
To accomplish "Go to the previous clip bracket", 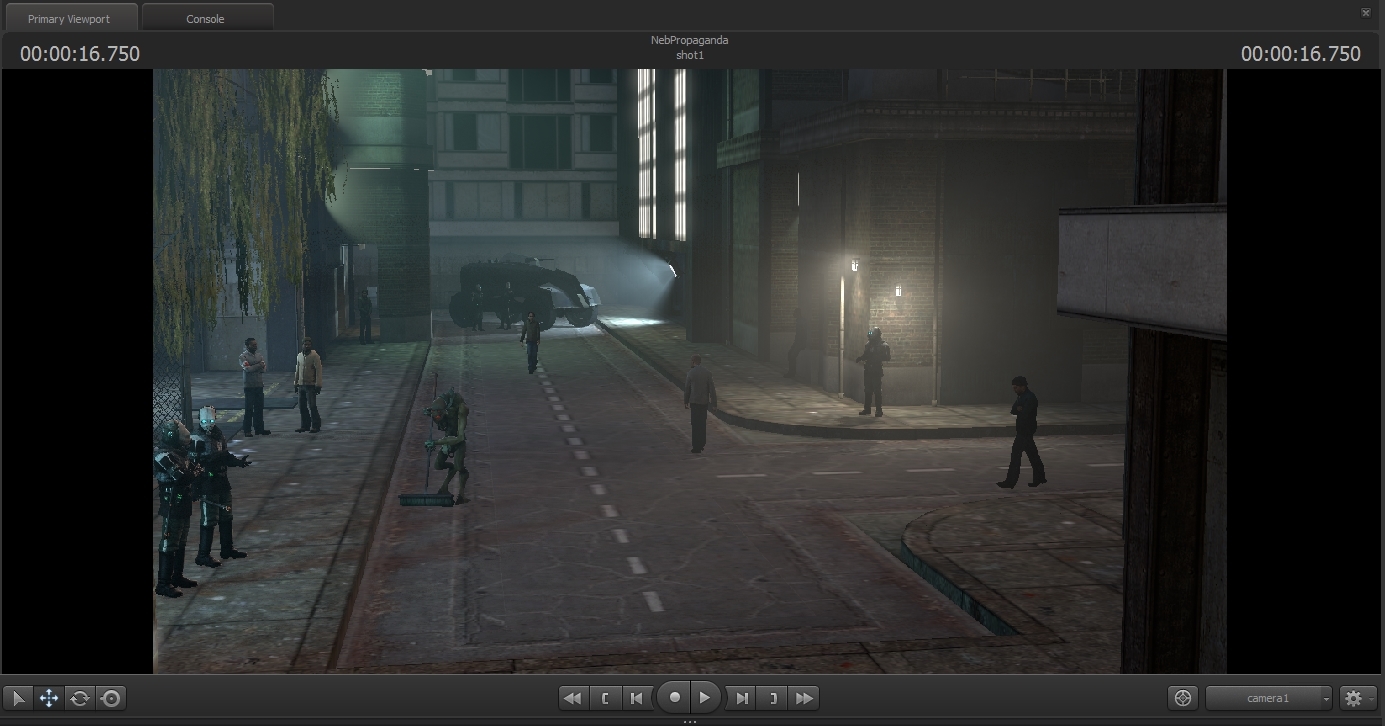I will [605, 698].
